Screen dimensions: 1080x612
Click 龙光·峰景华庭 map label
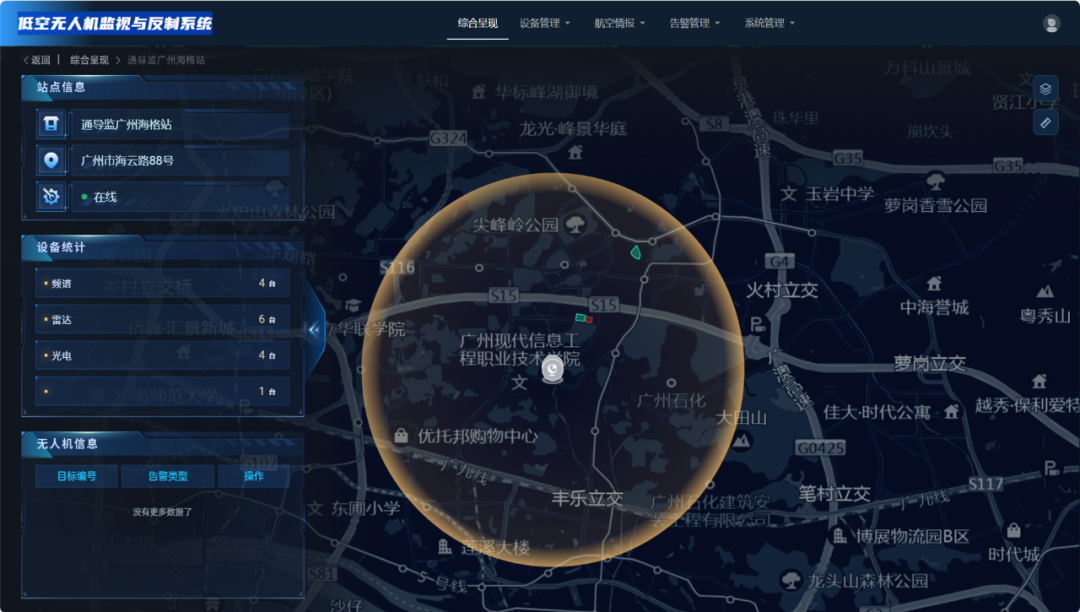(x=572, y=129)
